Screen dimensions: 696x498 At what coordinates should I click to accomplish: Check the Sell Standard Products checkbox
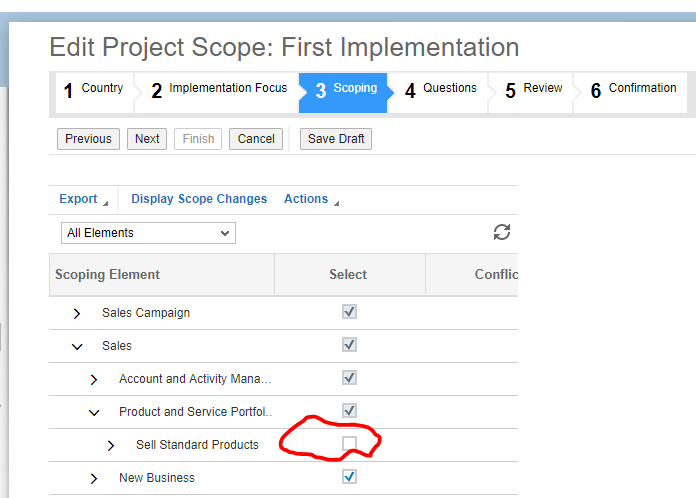[x=349, y=443]
